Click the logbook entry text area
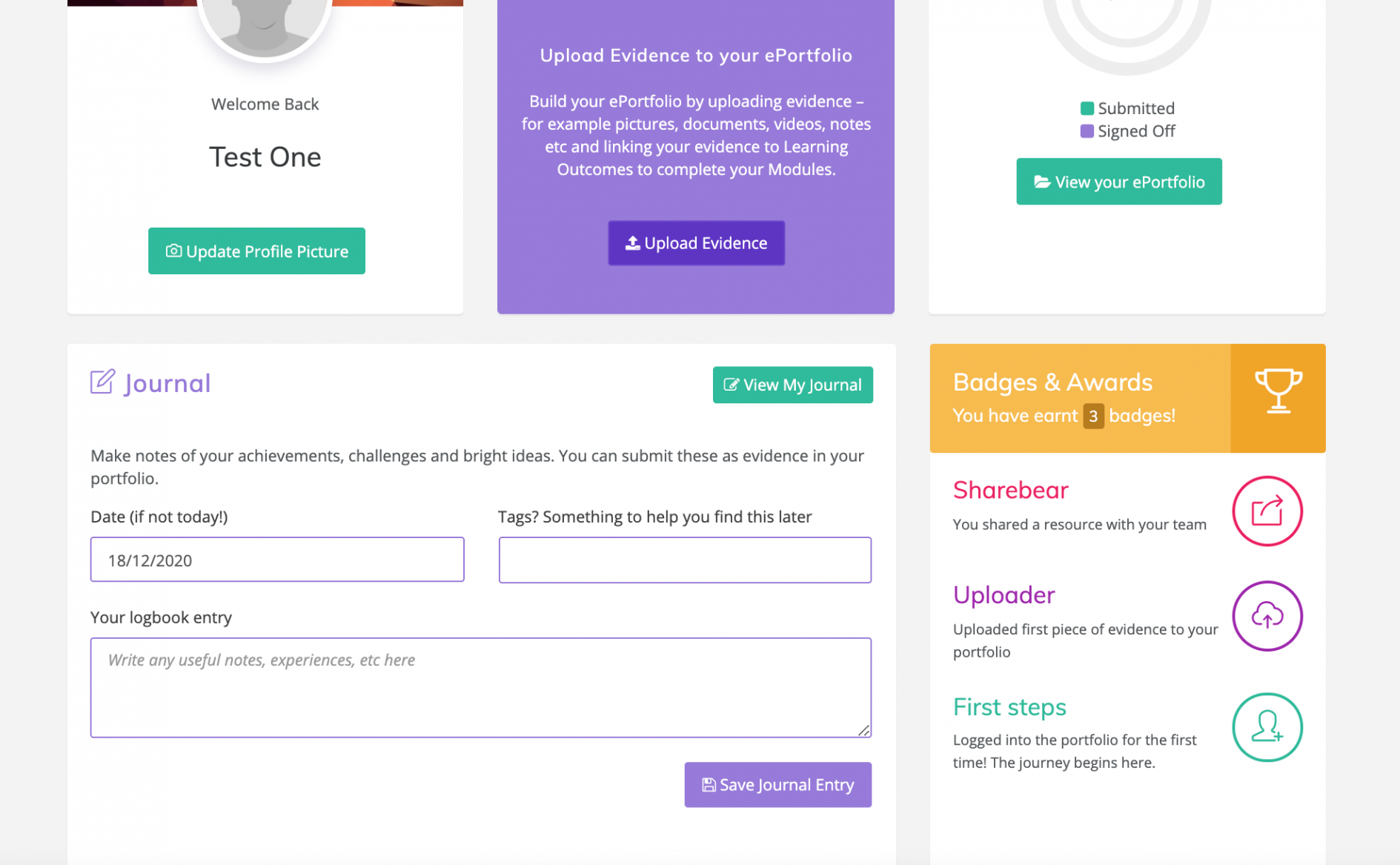1400x865 pixels. [x=480, y=687]
